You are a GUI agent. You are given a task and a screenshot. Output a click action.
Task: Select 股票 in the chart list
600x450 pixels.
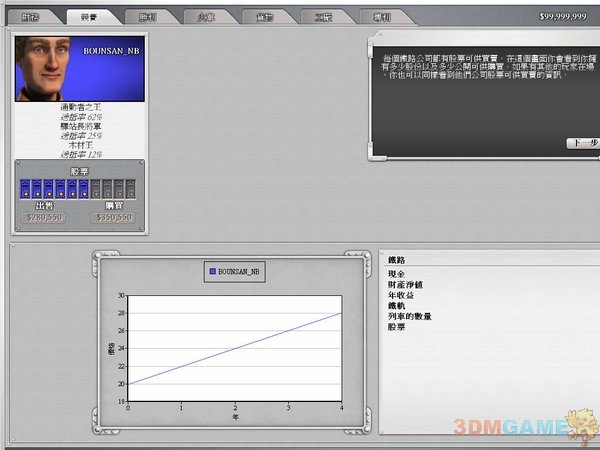click(397, 326)
